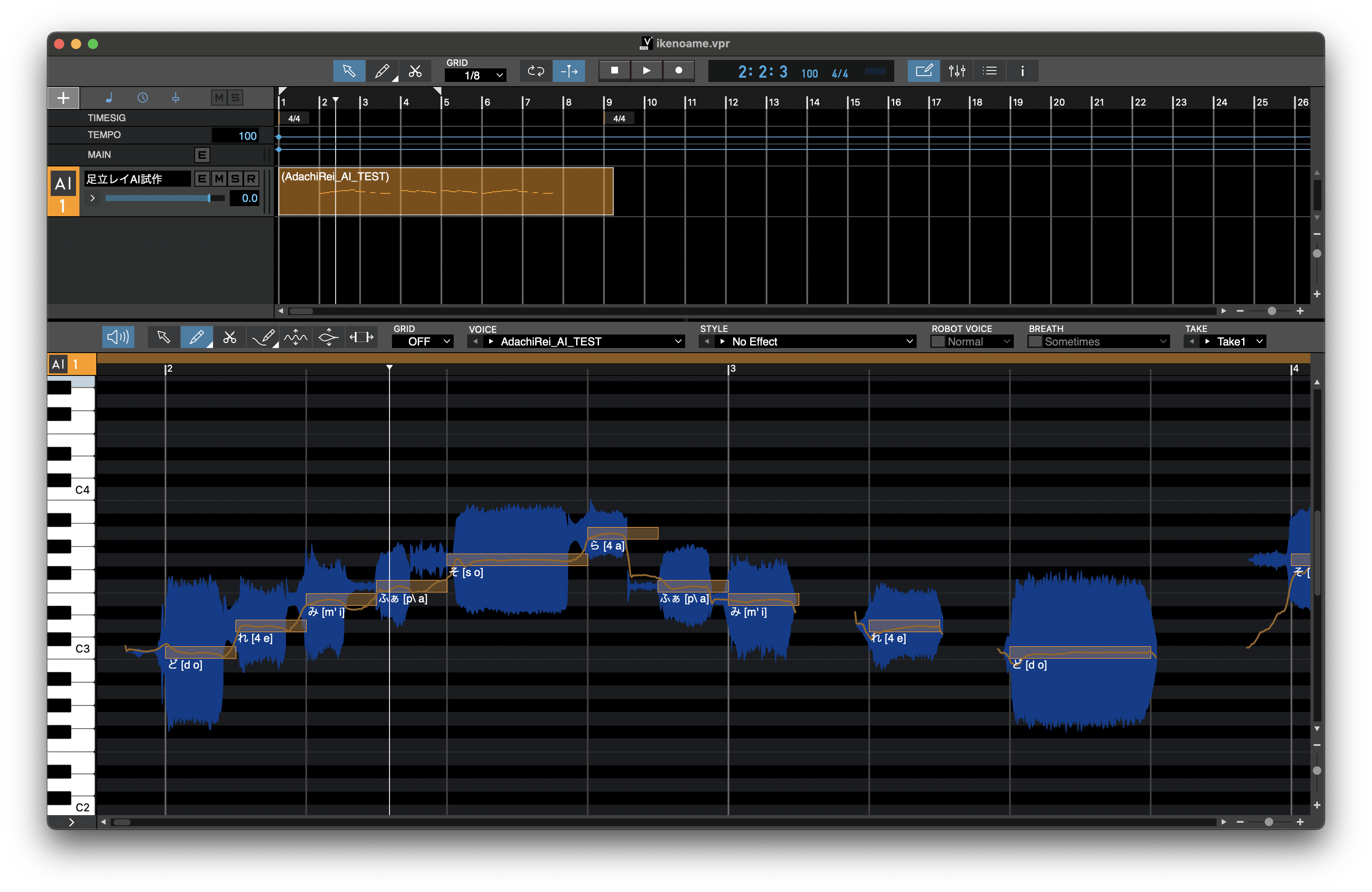Select the scissors tool in top toolbar

(x=415, y=71)
